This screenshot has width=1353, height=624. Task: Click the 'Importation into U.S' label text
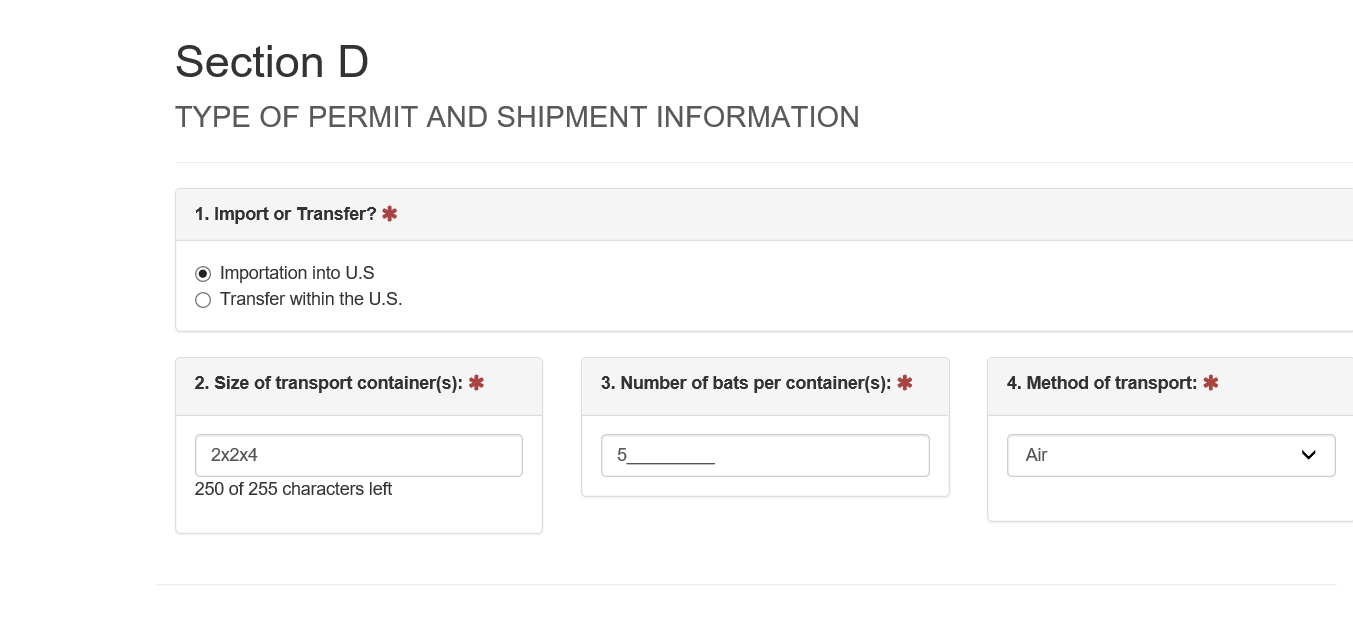pos(297,273)
